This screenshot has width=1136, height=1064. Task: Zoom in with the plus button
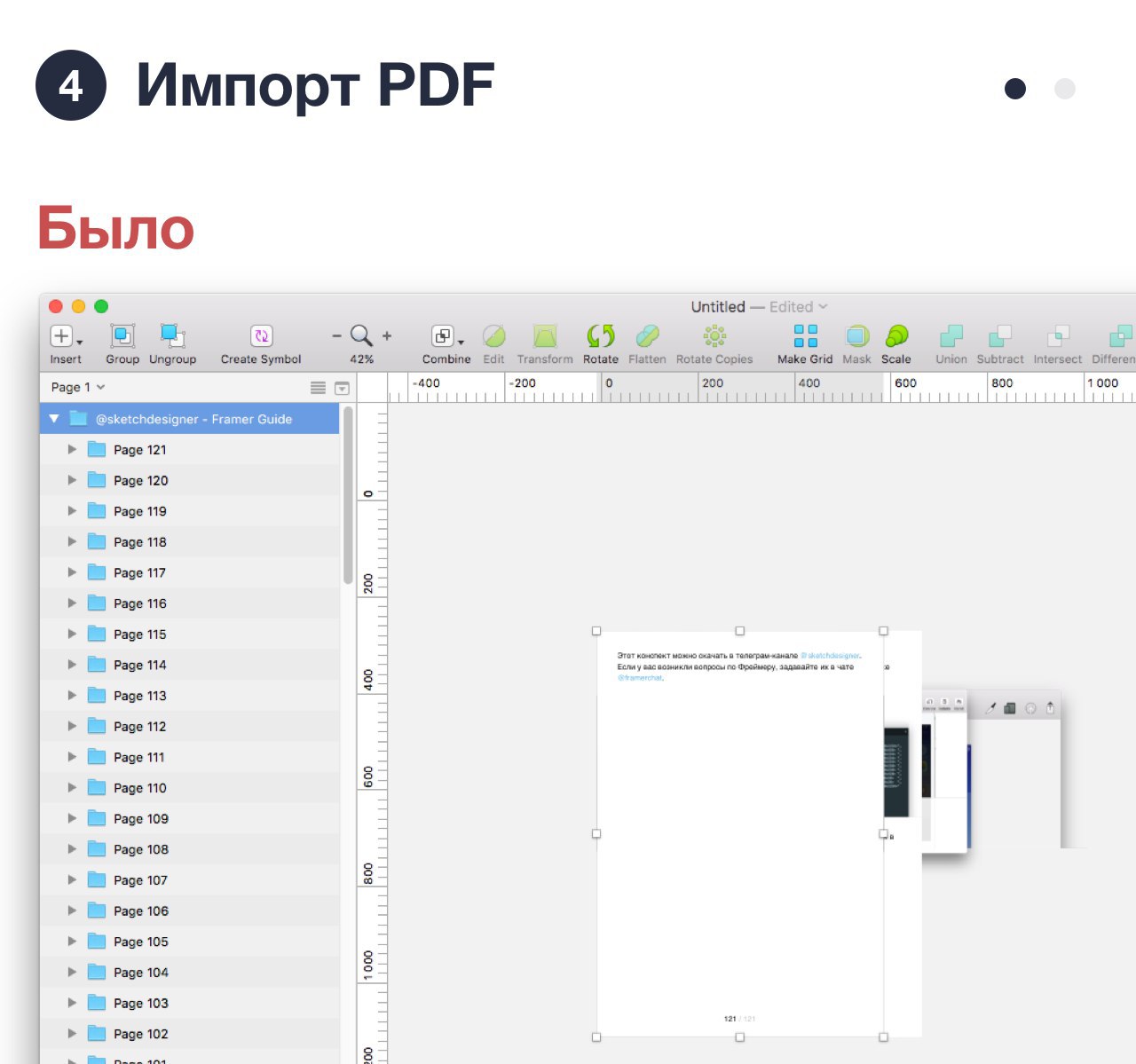pyautogui.click(x=387, y=336)
